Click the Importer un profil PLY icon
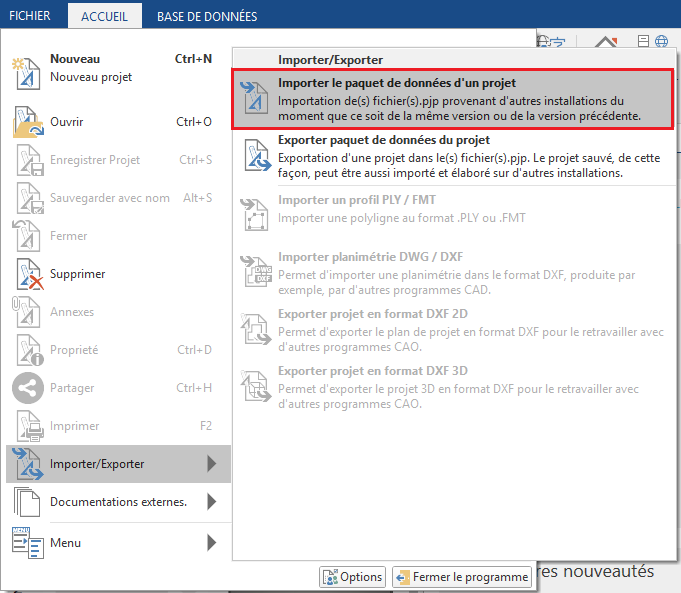 pos(255,214)
